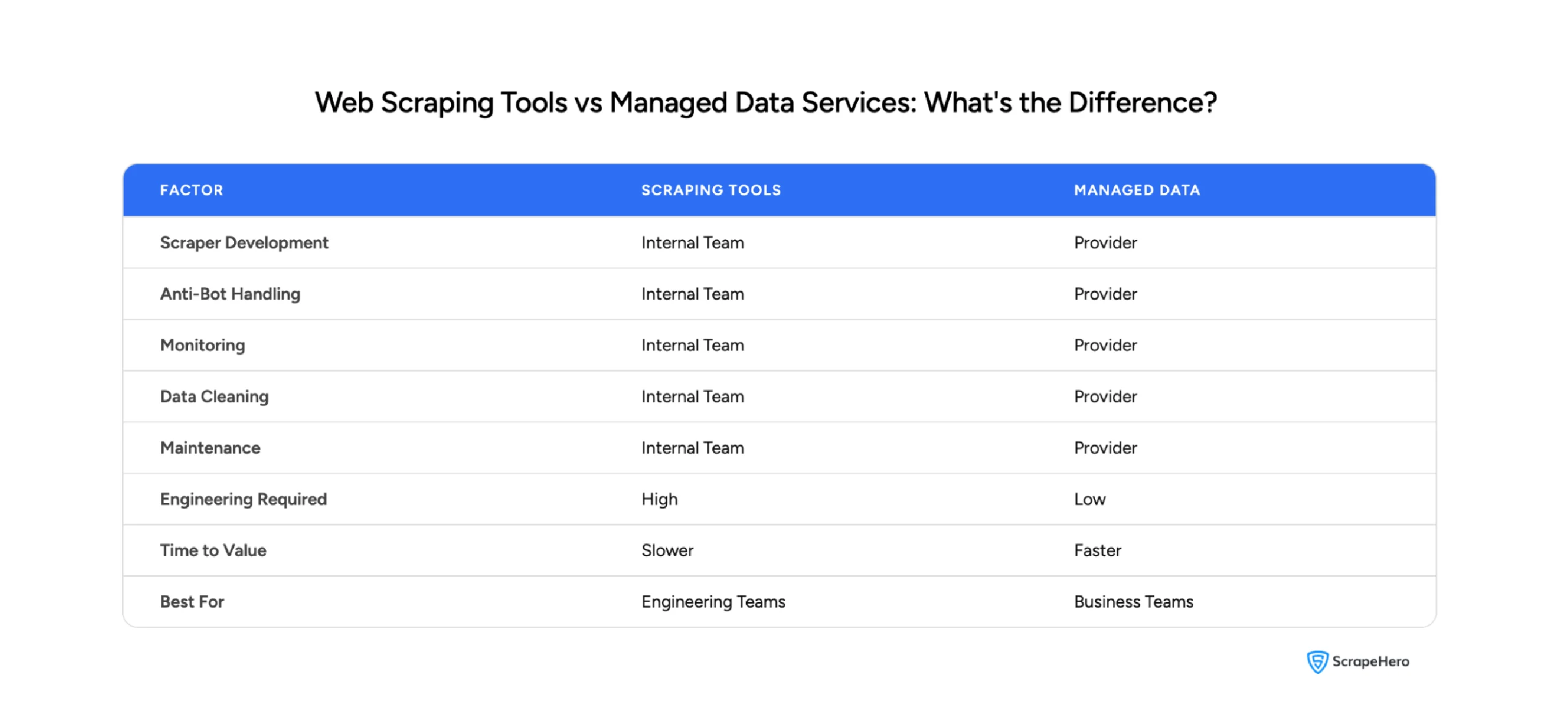Click 'Engineering Teams' in Best For row
Screen dimensions: 1568x721
pos(713,602)
